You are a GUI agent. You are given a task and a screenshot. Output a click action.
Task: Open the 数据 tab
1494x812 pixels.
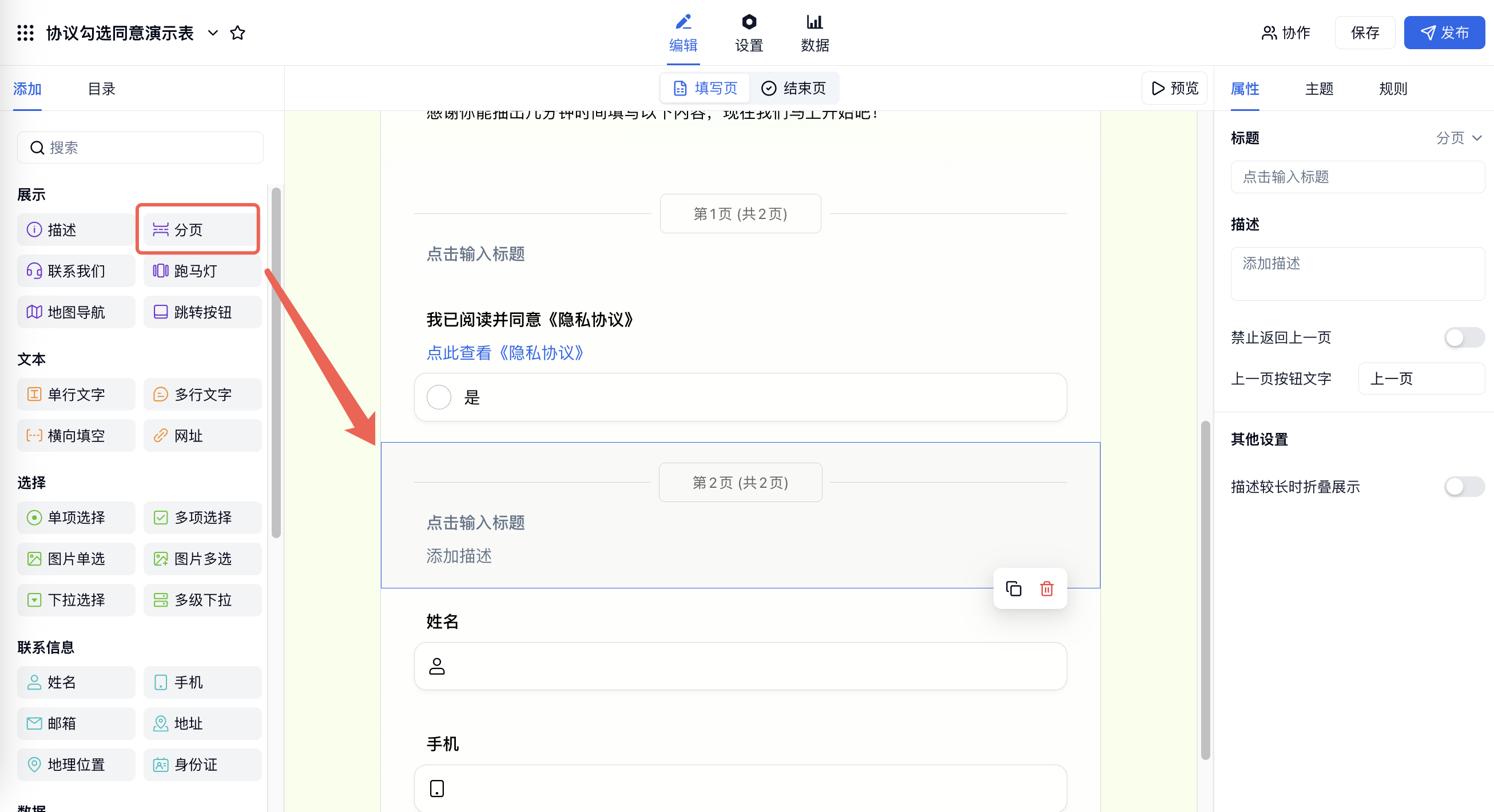[814, 34]
